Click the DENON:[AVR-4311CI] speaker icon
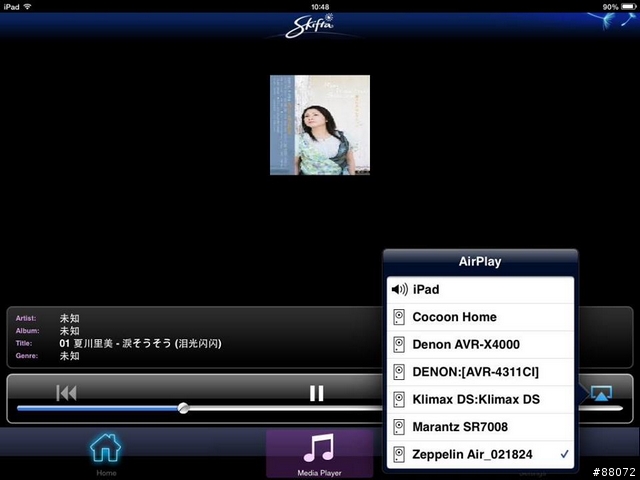The height and width of the screenshot is (480, 640). (399, 372)
